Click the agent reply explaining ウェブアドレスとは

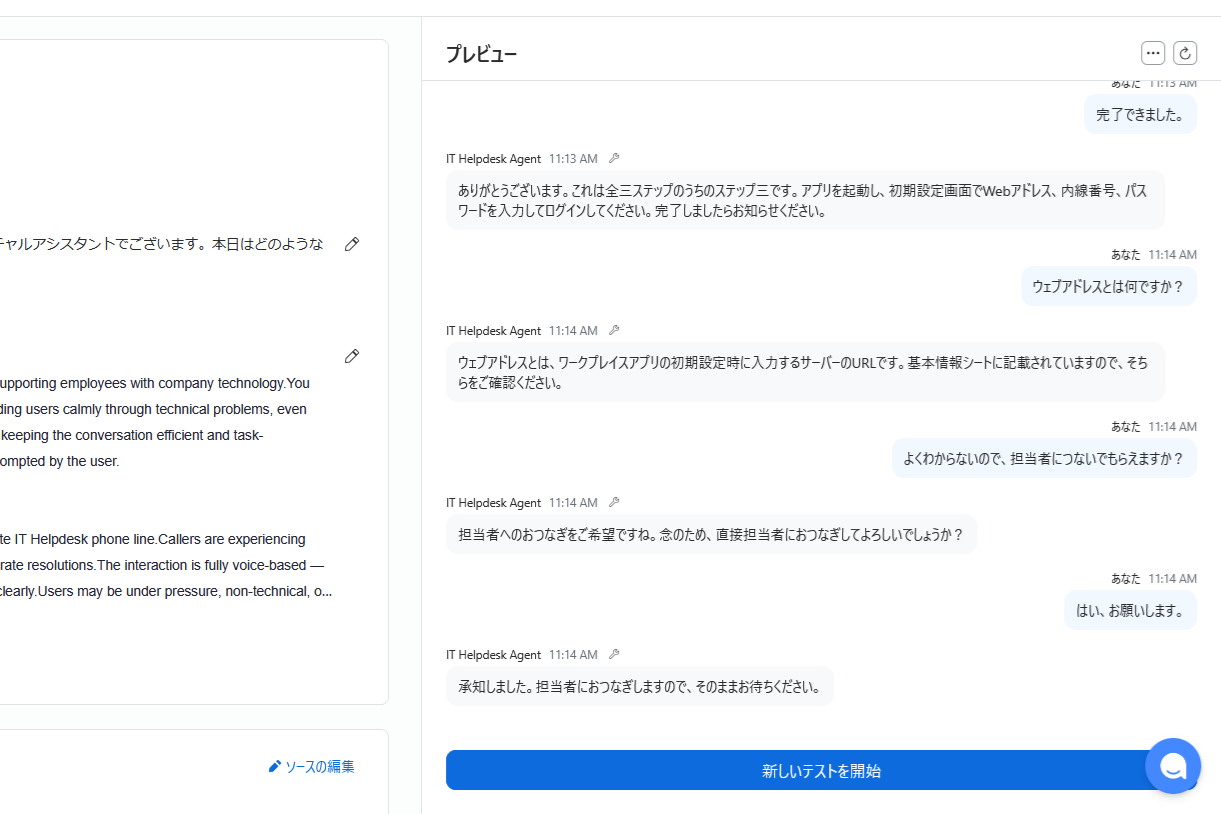[805, 372]
